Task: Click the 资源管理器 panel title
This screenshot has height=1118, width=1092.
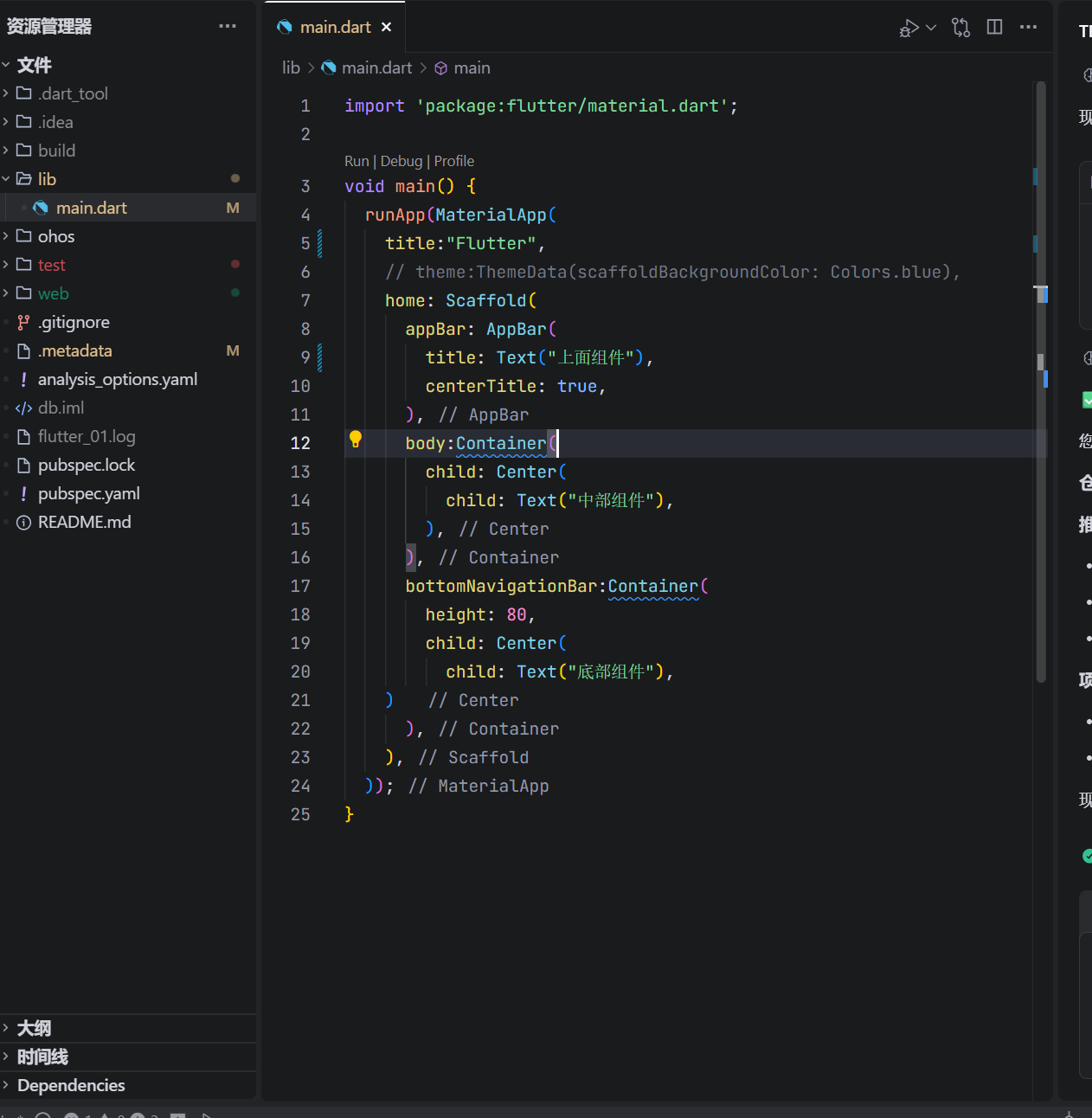Action: click(48, 27)
